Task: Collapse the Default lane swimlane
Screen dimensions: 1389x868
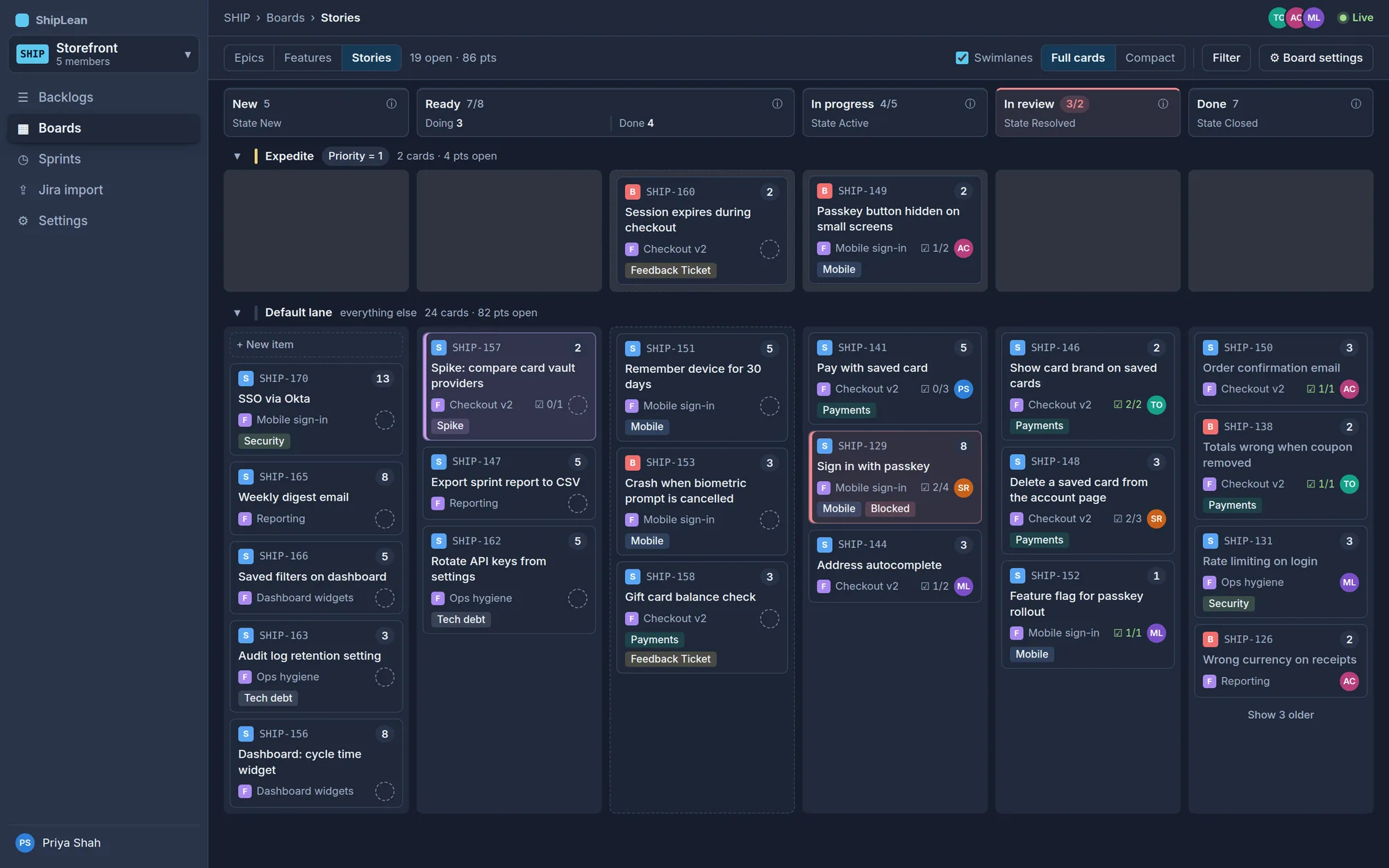Action: [238, 313]
